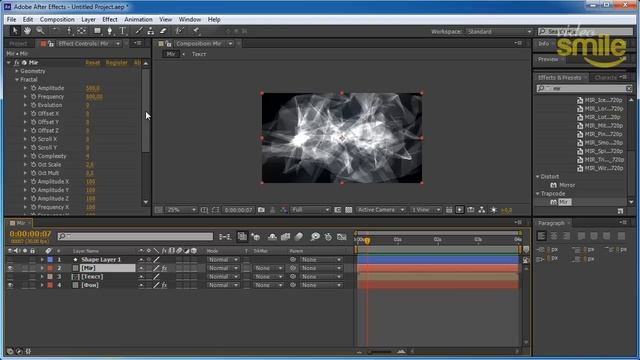Hide the Mir layer eye

pyautogui.click(x=10, y=268)
